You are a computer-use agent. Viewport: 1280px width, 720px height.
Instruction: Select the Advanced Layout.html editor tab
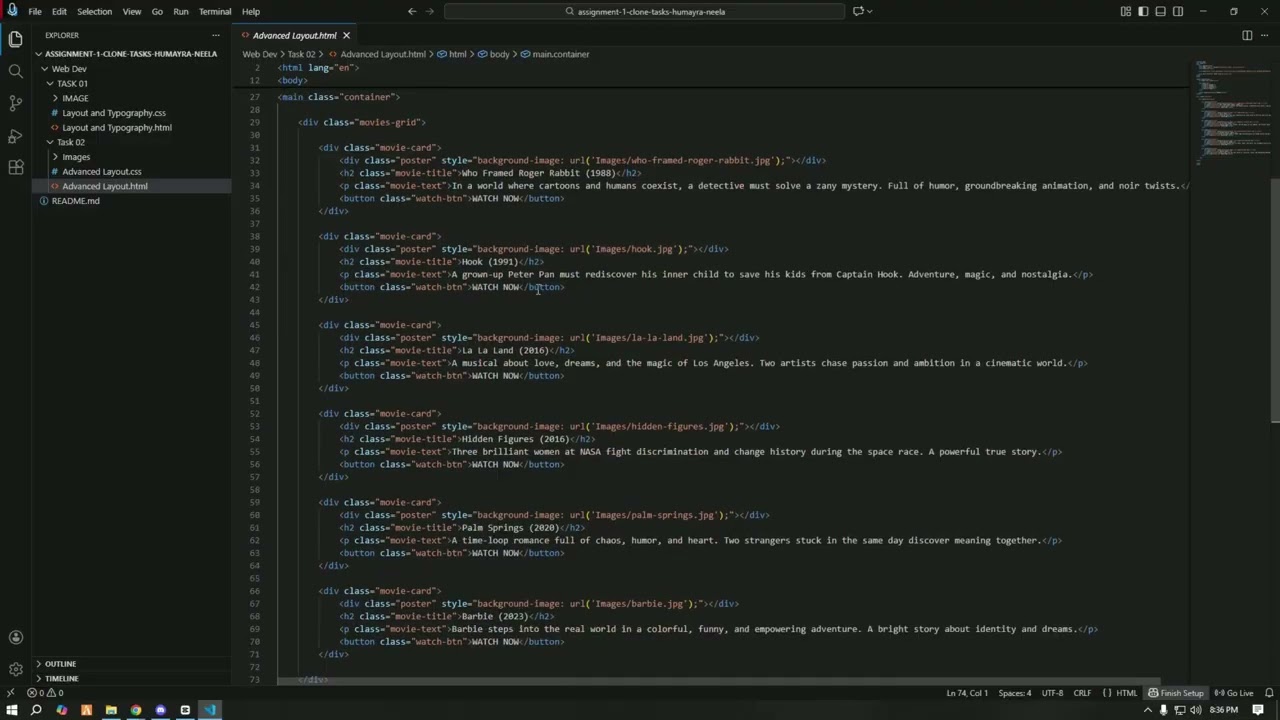[294, 35]
